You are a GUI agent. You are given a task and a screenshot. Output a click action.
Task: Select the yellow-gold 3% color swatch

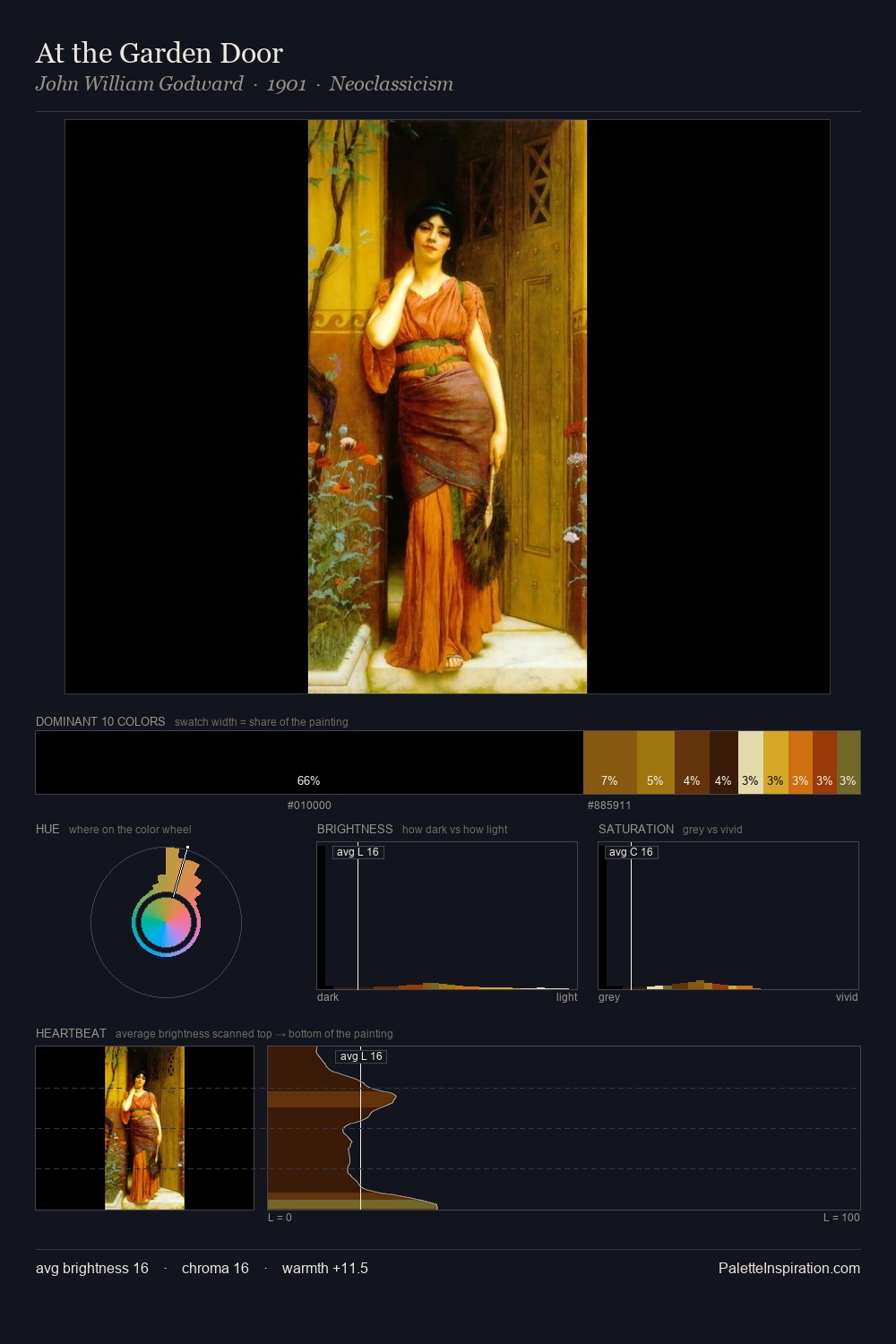776,762
